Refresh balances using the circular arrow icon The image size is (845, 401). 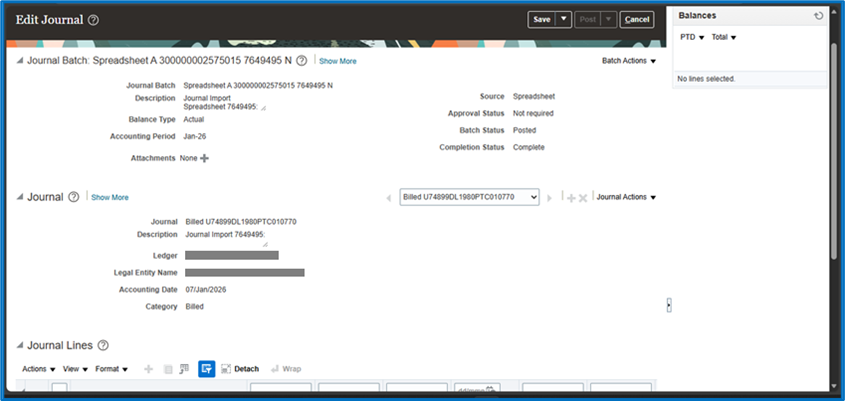819,16
